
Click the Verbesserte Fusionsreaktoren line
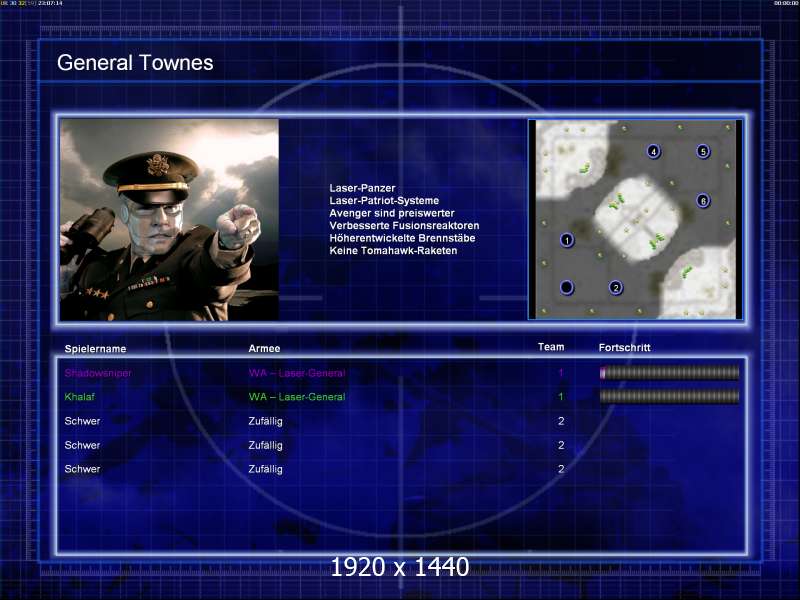click(404, 226)
